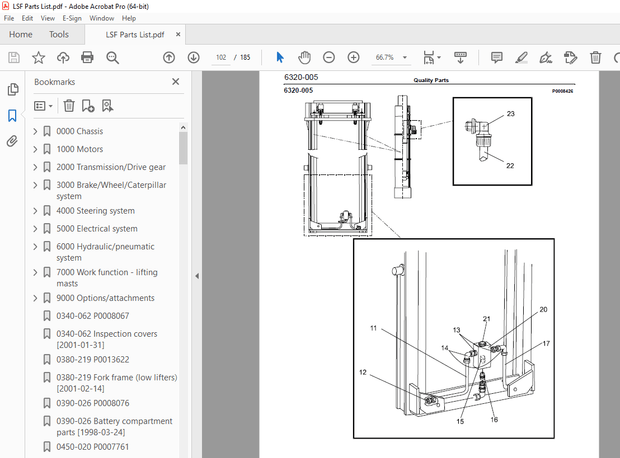
Task: Open bookmark 0450-020 P0007761
Action: pos(93,447)
